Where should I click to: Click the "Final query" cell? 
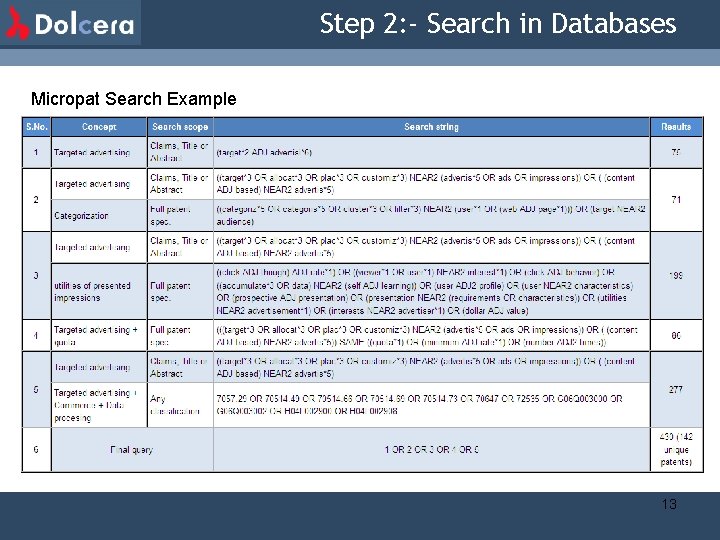pos(132,450)
